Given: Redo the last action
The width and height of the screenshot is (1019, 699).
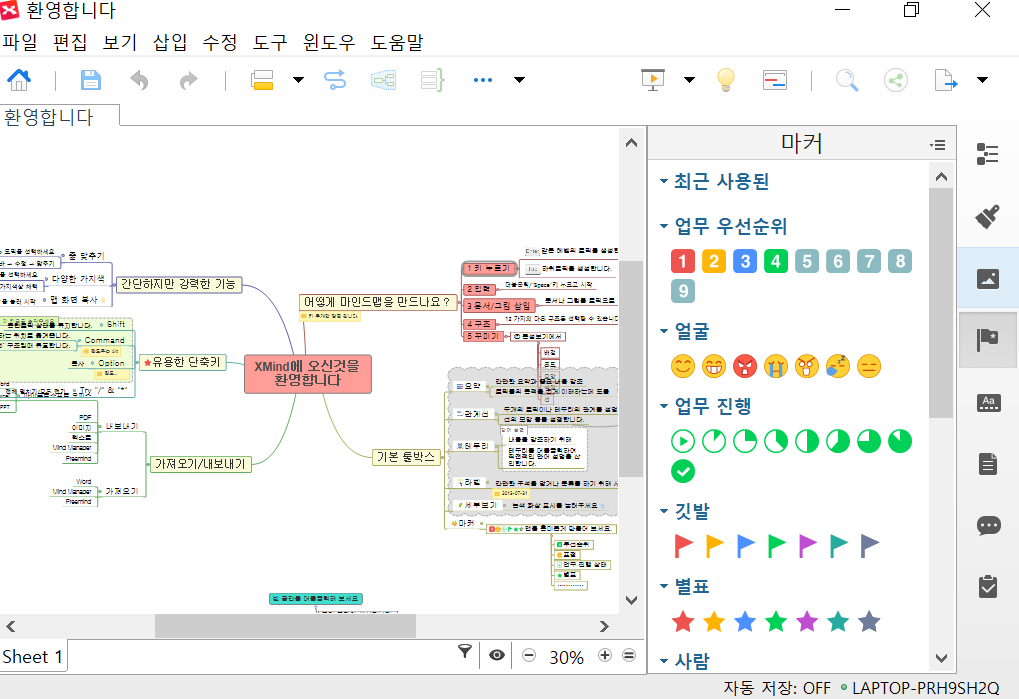Looking at the screenshot, I should pyautogui.click(x=188, y=80).
